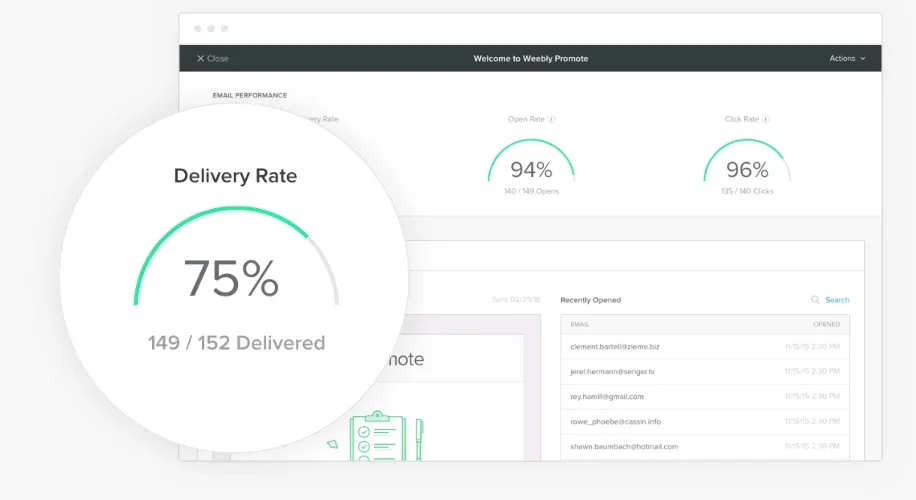Click the Click Rate info icon

(765, 119)
